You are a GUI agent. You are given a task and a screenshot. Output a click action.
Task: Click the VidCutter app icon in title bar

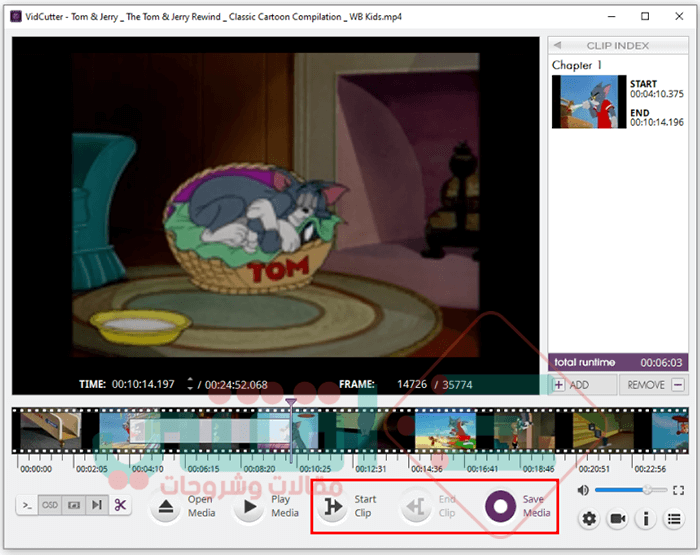tap(16, 17)
